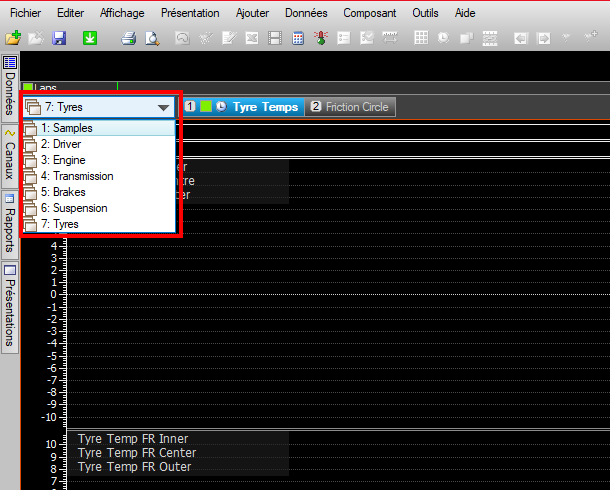Click the add marker plus icon
Viewport: 610px width, 490px height.
tap(591, 37)
